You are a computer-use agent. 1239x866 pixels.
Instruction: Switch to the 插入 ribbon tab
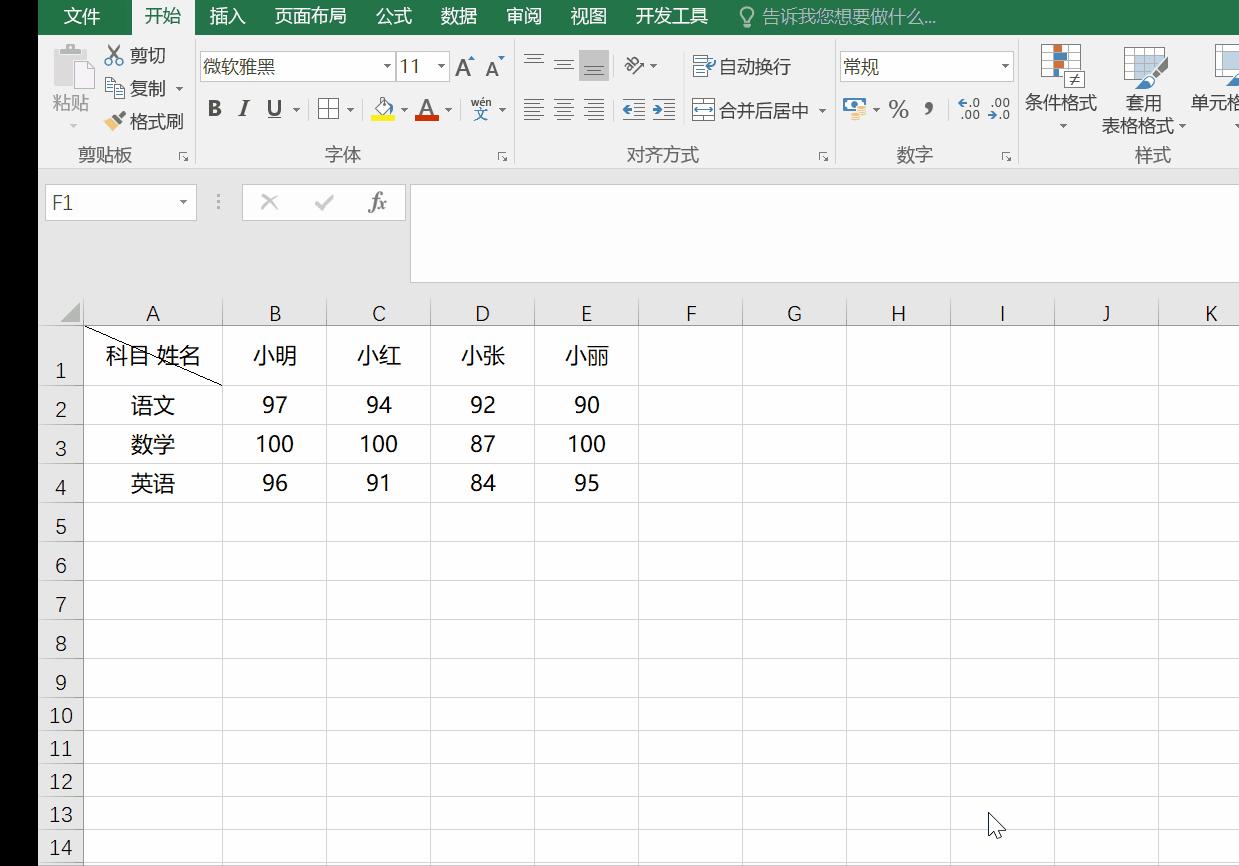pyautogui.click(x=227, y=16)
